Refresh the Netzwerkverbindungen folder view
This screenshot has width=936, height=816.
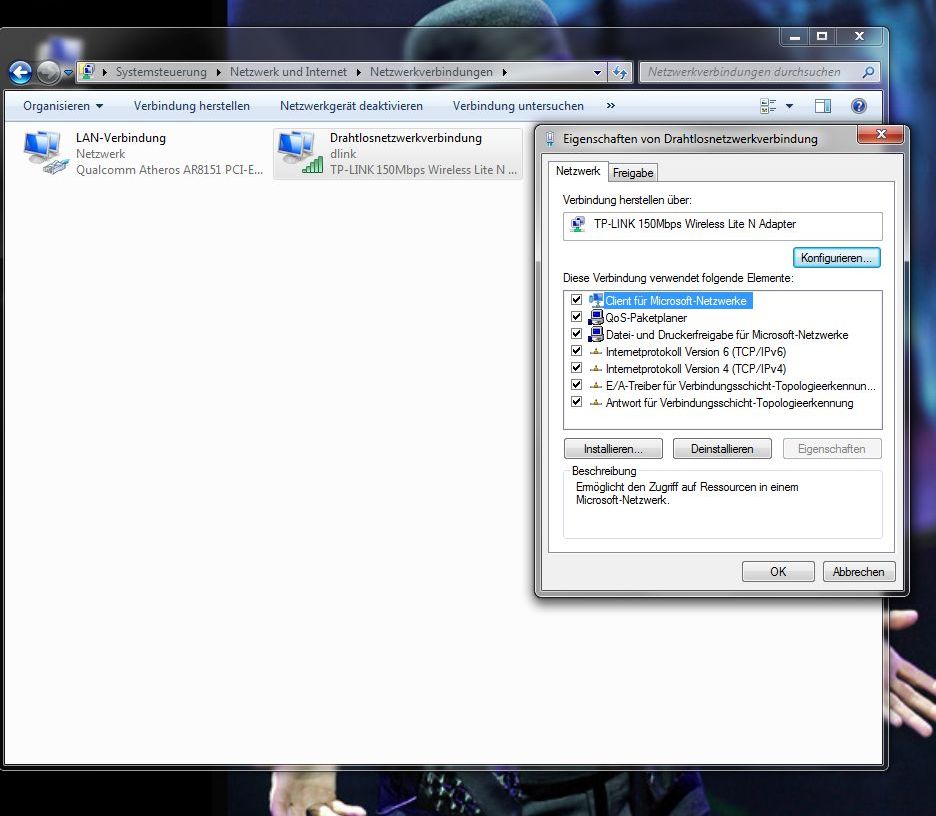[x=620, y=73]
